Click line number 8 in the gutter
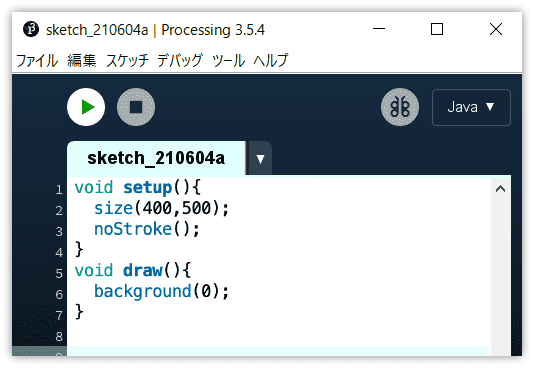This screenshot has width=534, height=368. pos(59,336)
